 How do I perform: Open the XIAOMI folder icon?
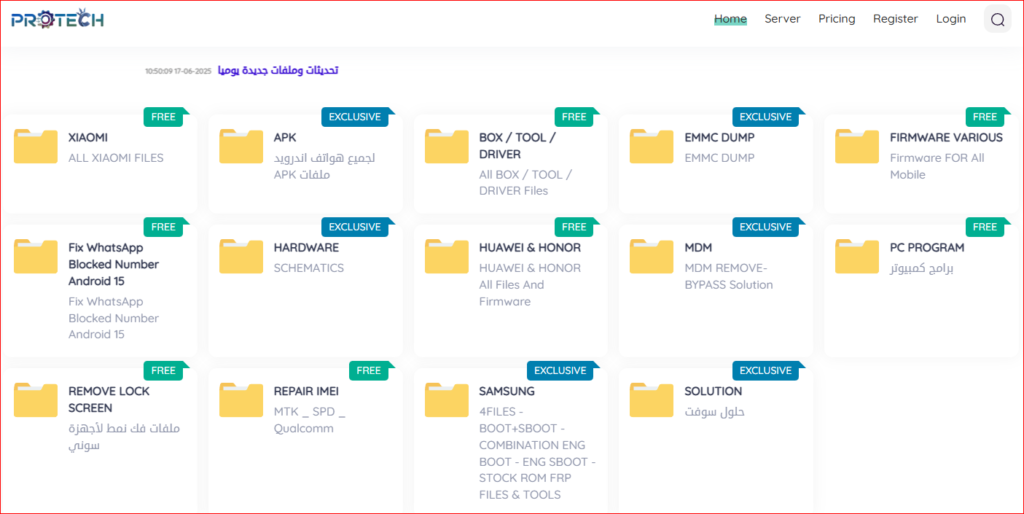36,146
